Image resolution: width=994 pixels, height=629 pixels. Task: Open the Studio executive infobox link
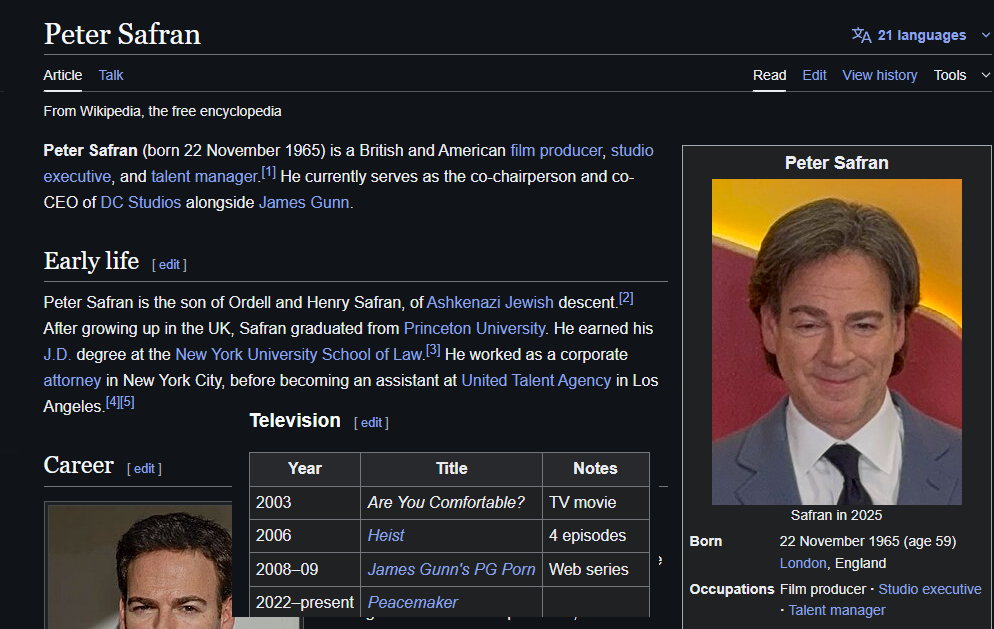[x=929, y=589]
